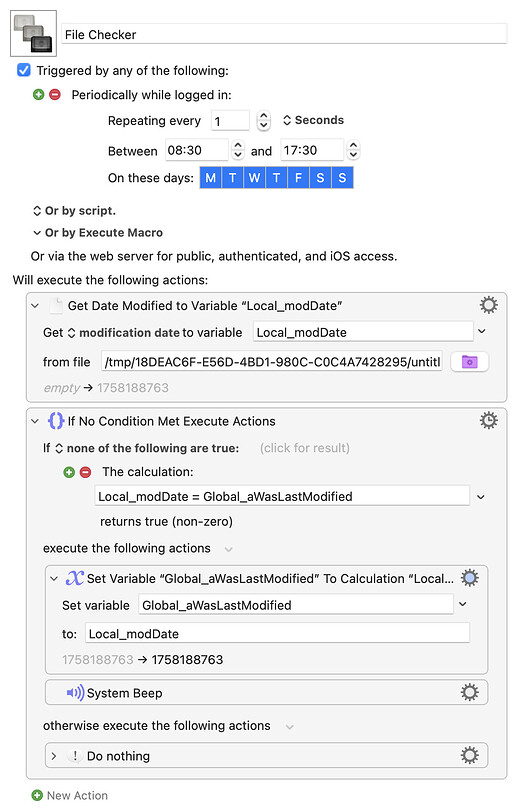This screenshot has width=517, height=811.
Task: Toggle Saturday in On these days
Action: tap(321, 177)
